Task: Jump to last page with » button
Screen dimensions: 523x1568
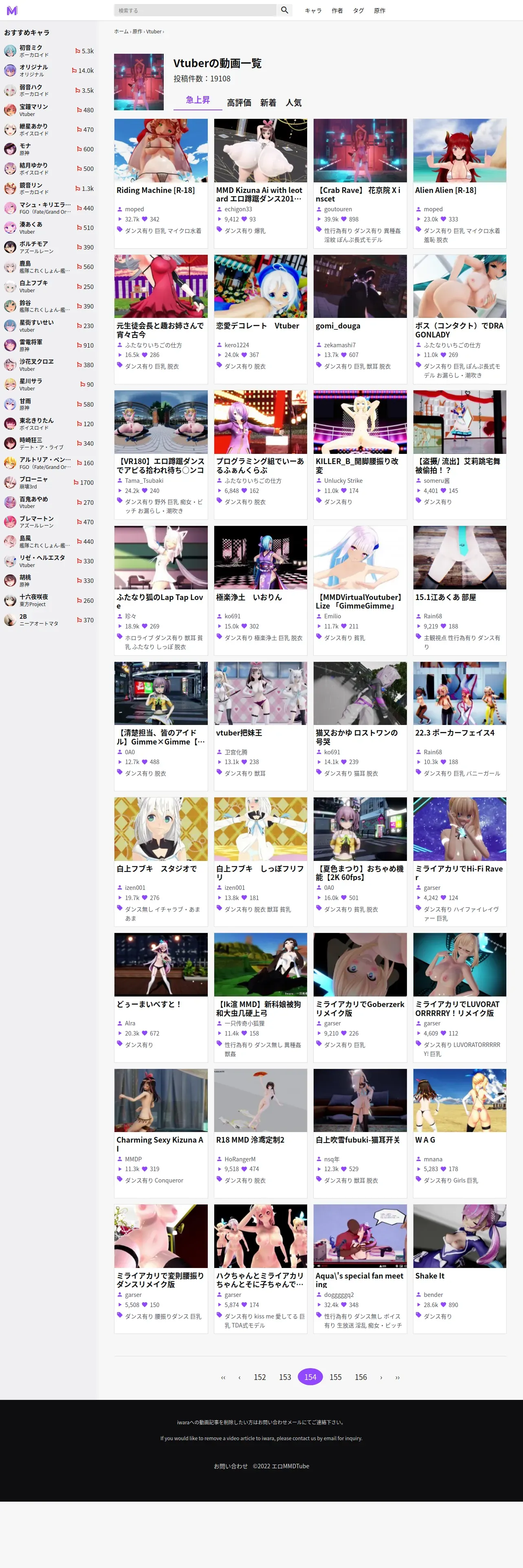Action: [398, 1377]
